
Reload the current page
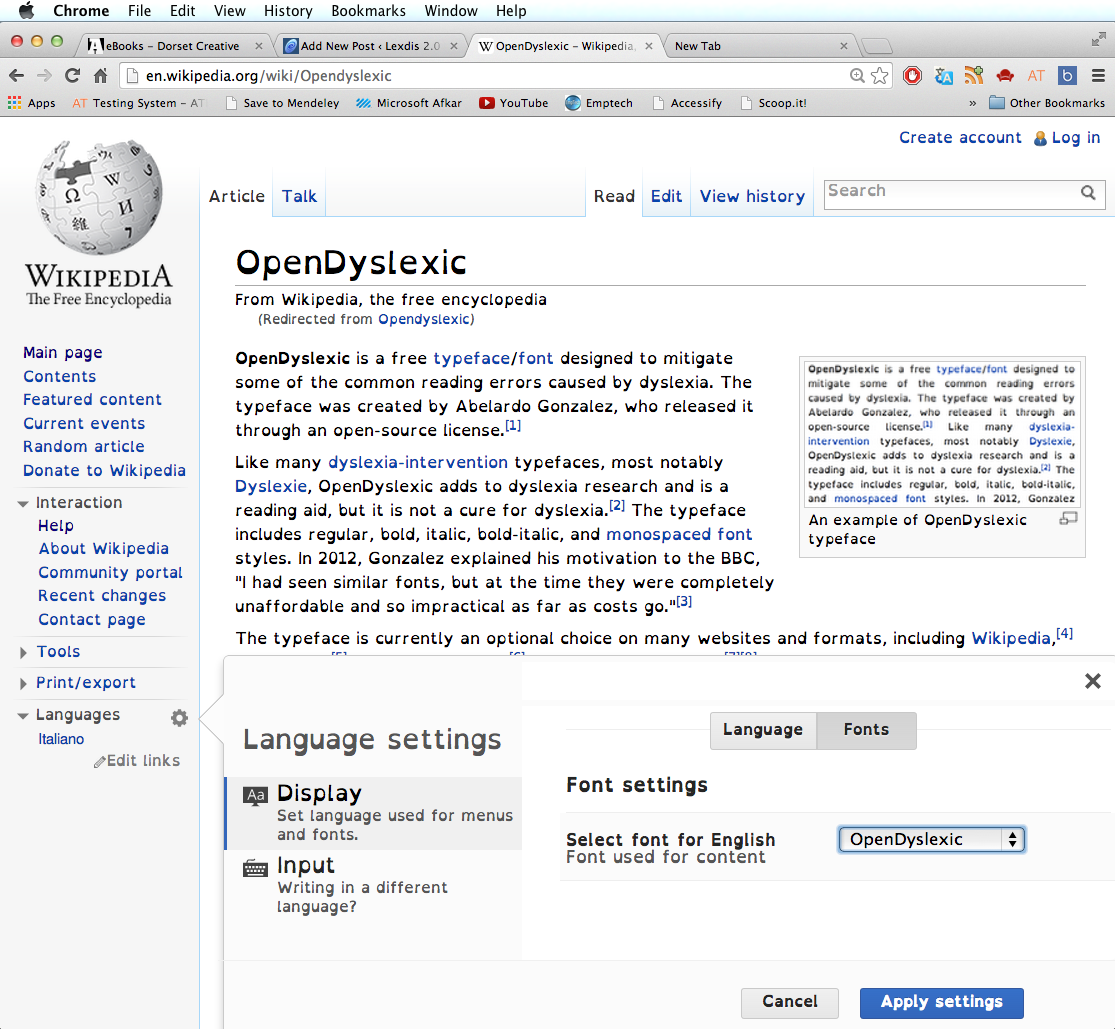pos(72,75)
